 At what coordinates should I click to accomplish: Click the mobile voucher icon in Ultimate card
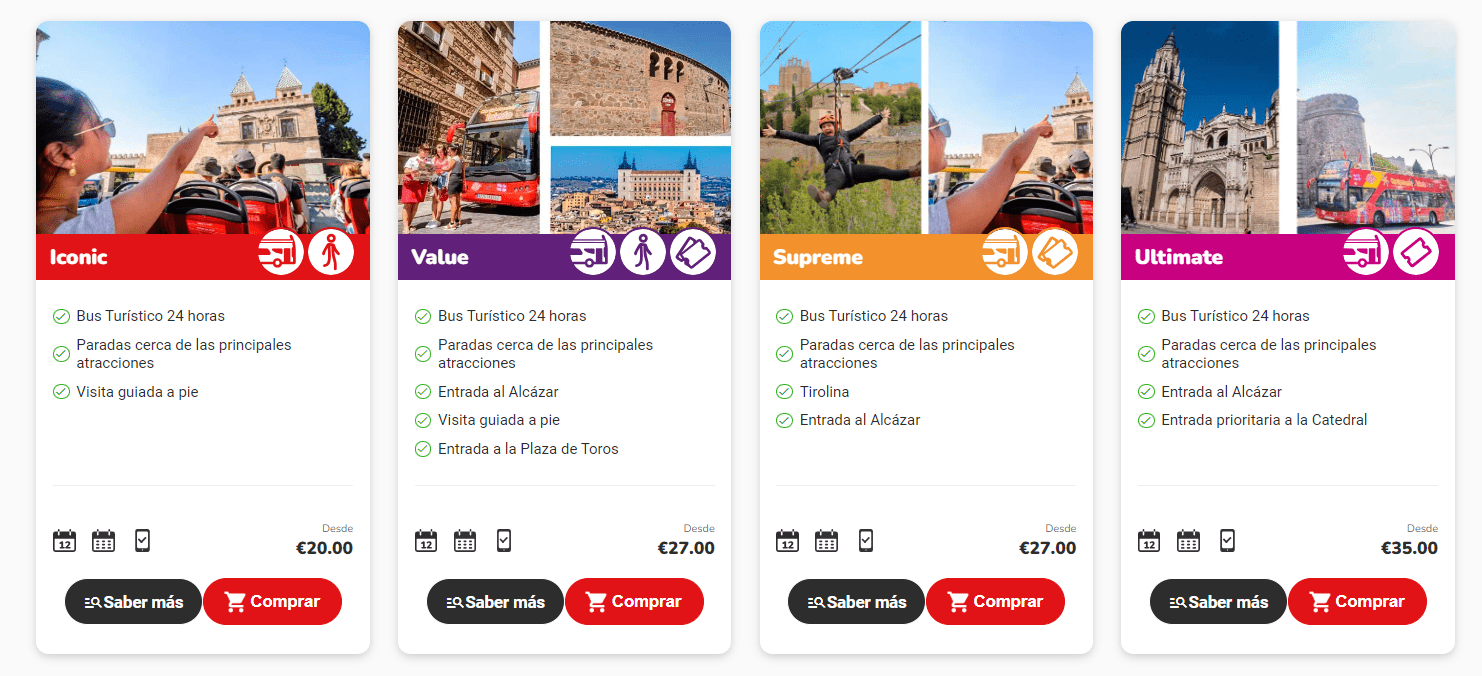pos(1227,541)
